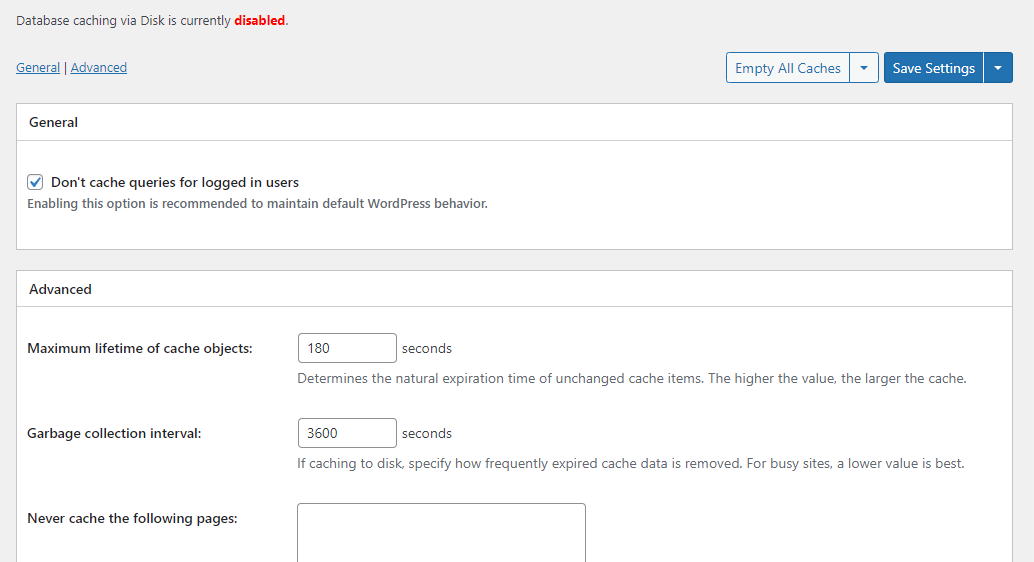The height and width of the screenshot is (562, 1034).
Task: Click the General section heading
Action: pyautogui.click(x=53, y=122)
